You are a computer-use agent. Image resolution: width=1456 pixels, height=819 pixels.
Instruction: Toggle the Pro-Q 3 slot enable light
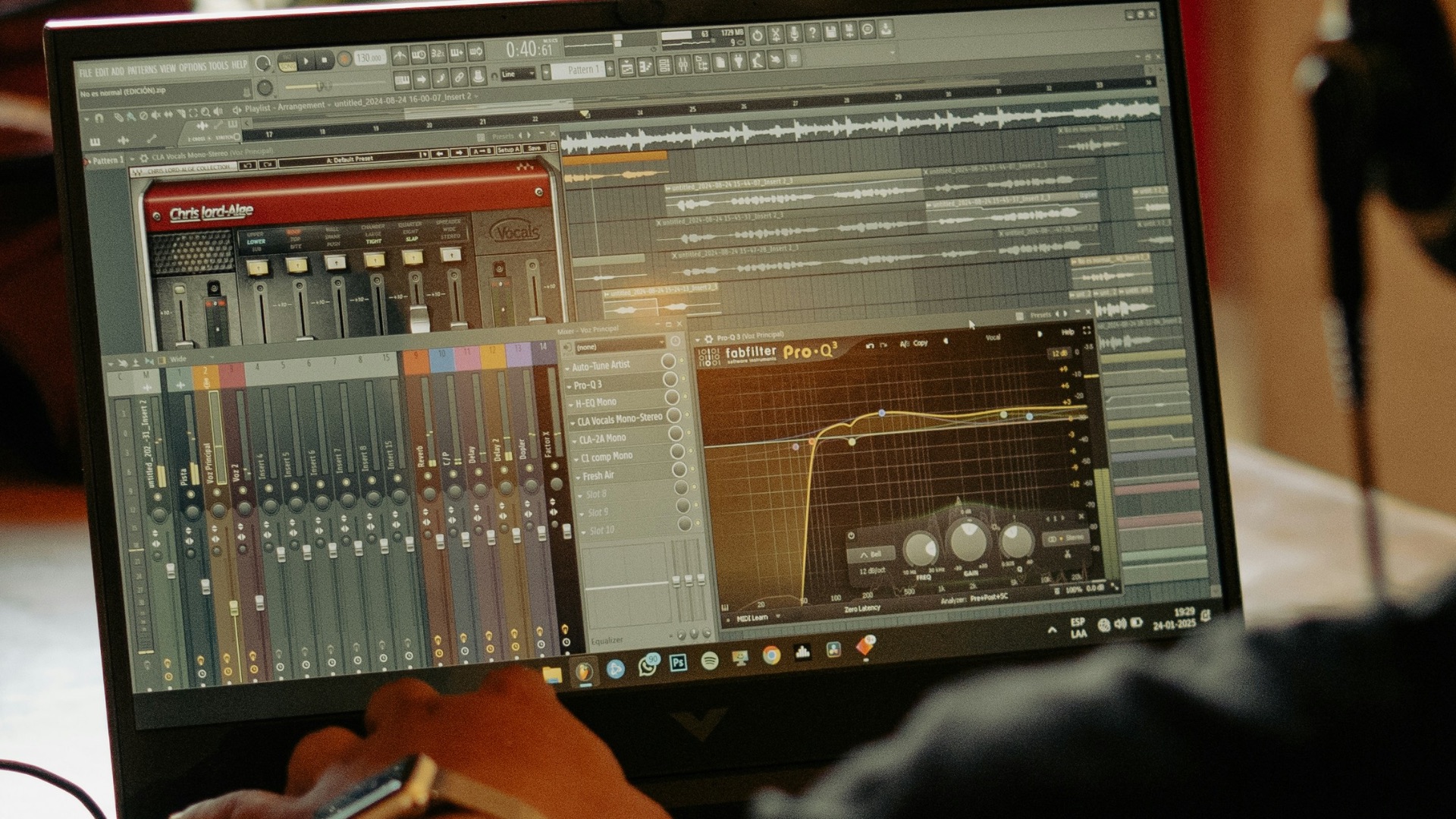point(684,378)
